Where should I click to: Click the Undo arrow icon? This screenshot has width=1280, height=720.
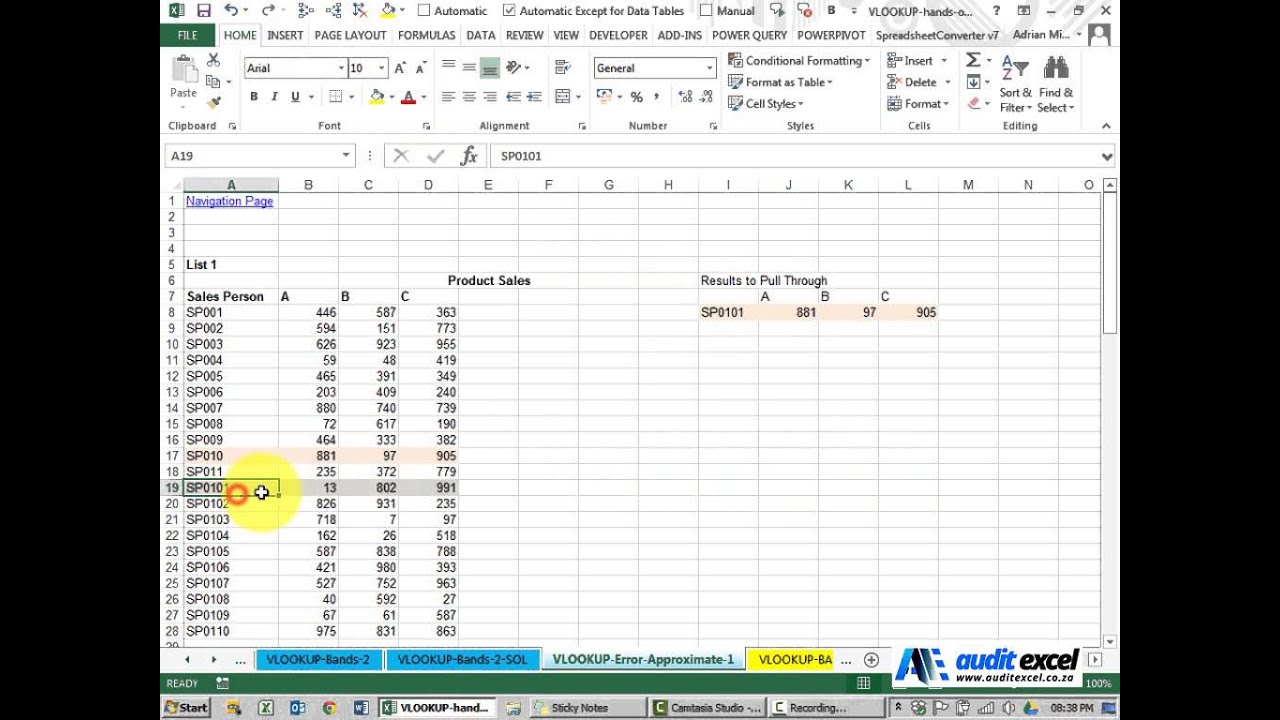click(231, 10)
